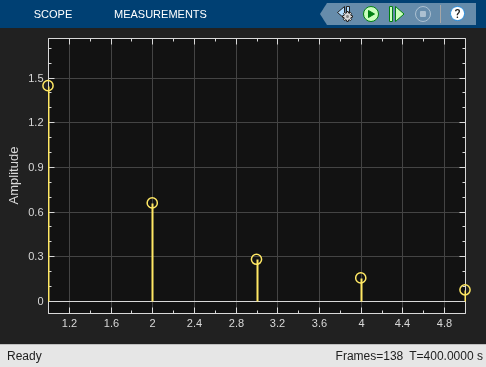Image resolution: width=486 pixels, height=367 pixels.
Task: Click the Ready status text
Action: [24, 356]
